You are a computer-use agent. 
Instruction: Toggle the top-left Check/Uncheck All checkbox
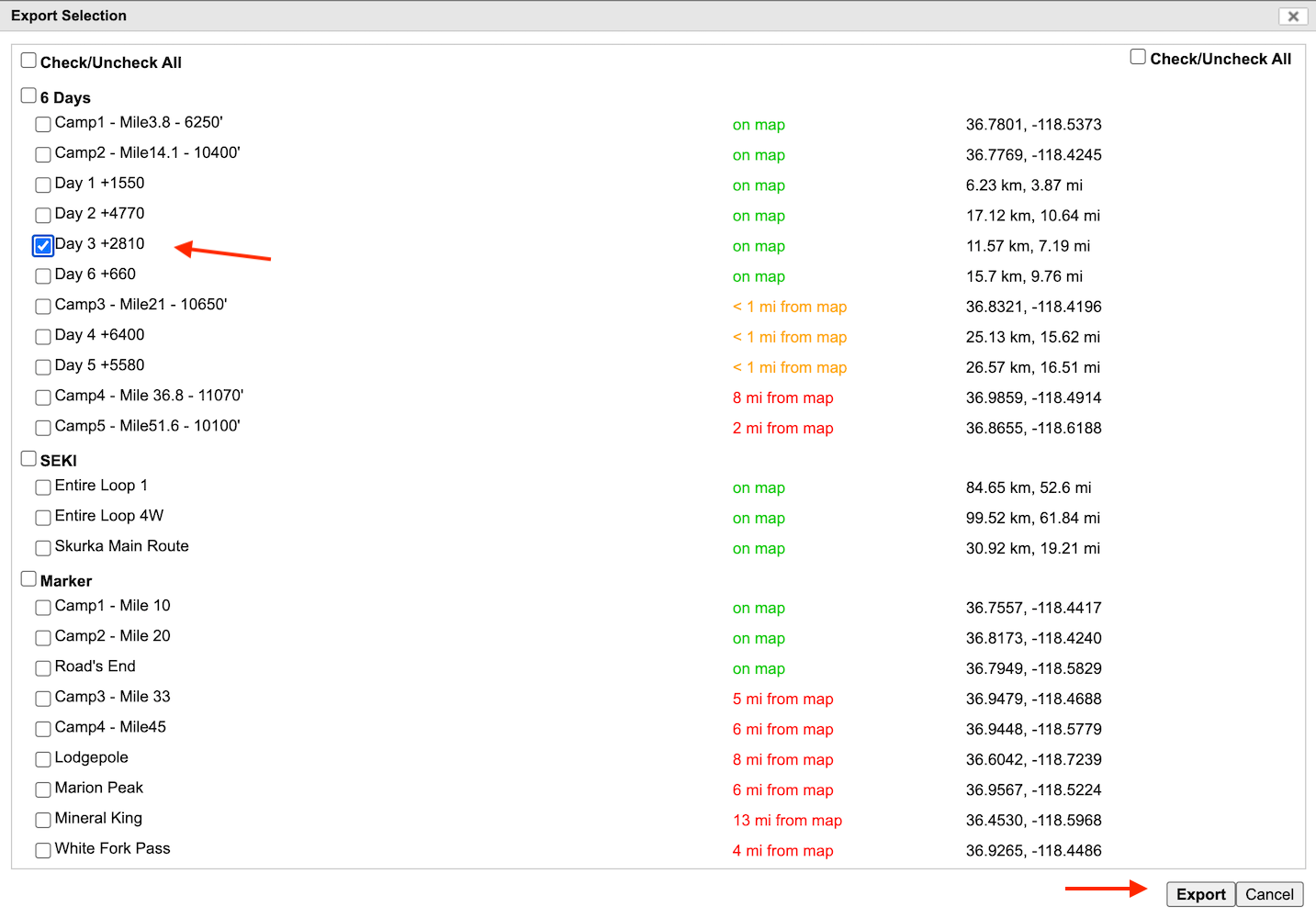[28, 59]
